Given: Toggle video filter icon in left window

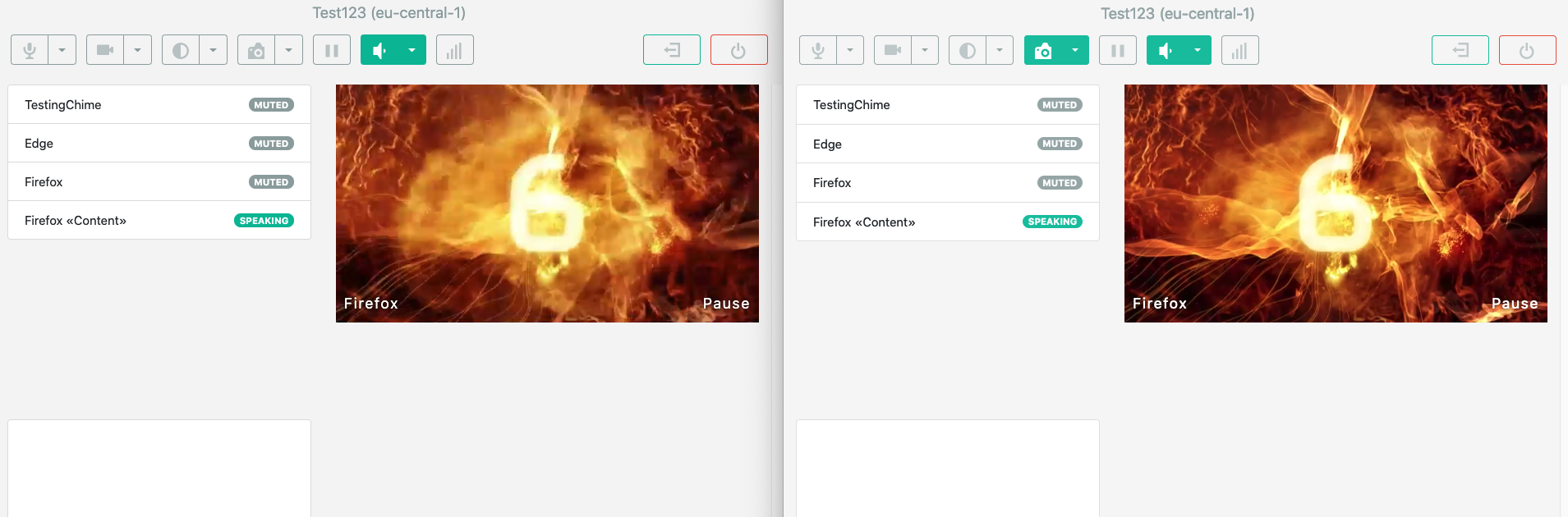Looking at the screenshot, I should coord(181,50).
